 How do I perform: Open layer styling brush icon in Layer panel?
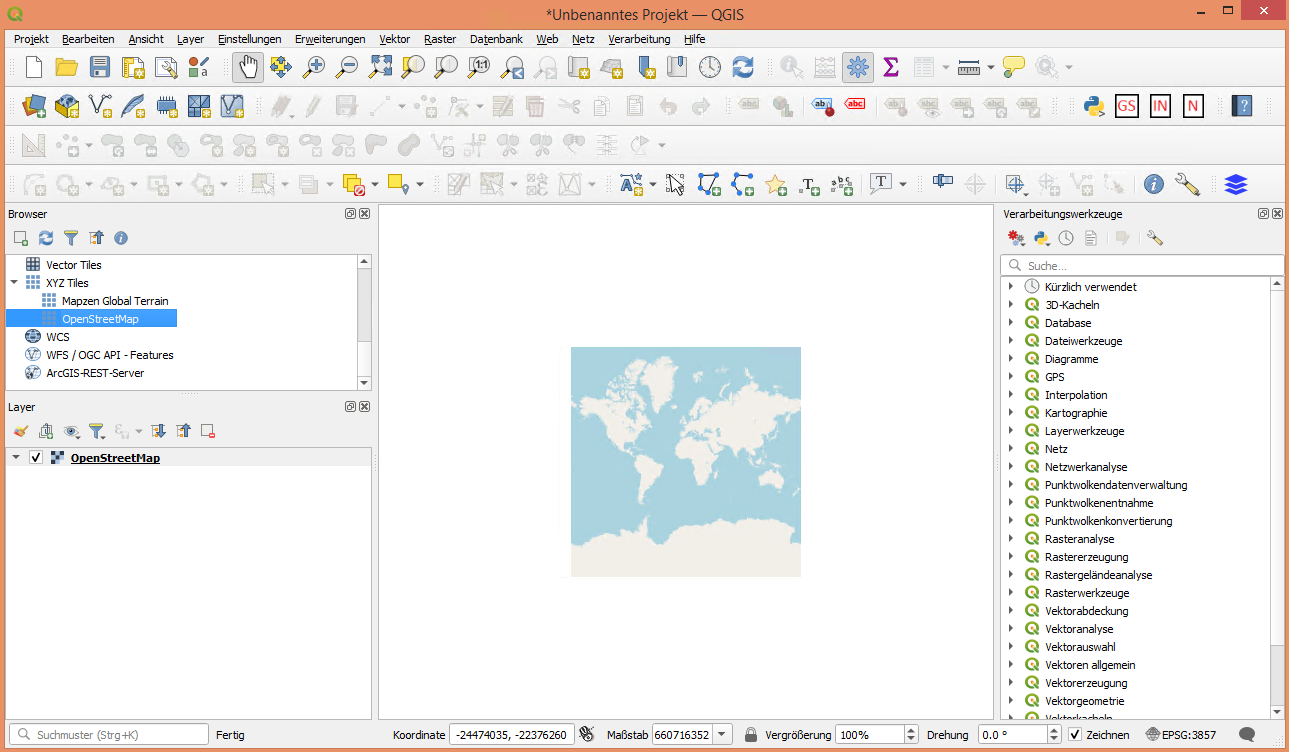click(x=21, y=431)
